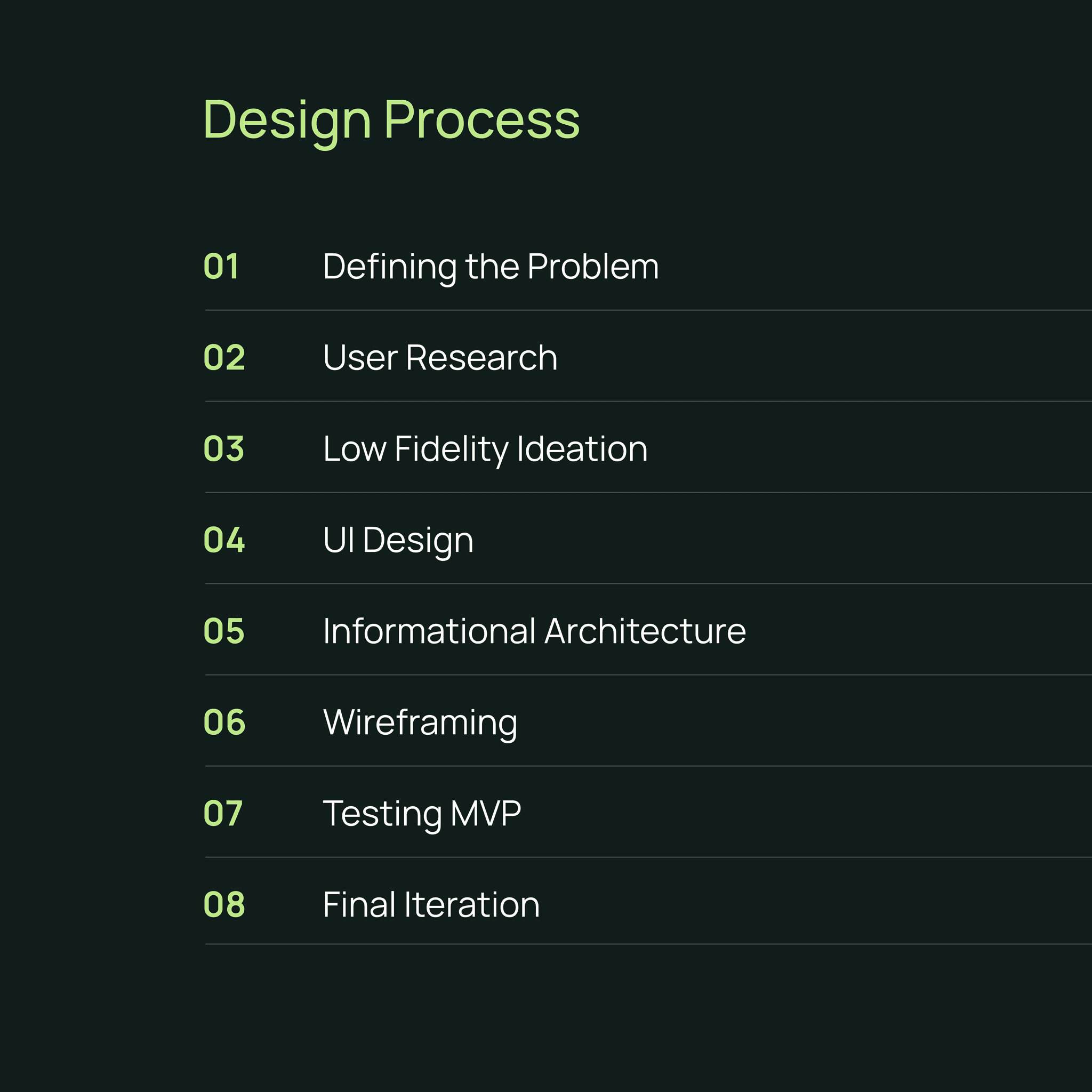1092x1092 pixels.
Task: Click step number 08
Action: [224, 904]
